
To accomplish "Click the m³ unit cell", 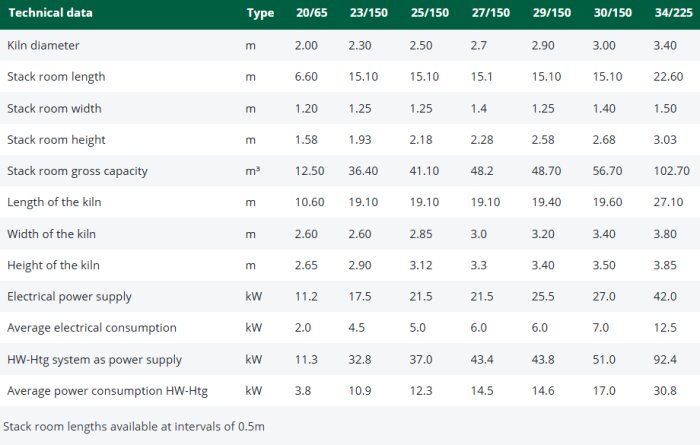I will coord(252,171).
